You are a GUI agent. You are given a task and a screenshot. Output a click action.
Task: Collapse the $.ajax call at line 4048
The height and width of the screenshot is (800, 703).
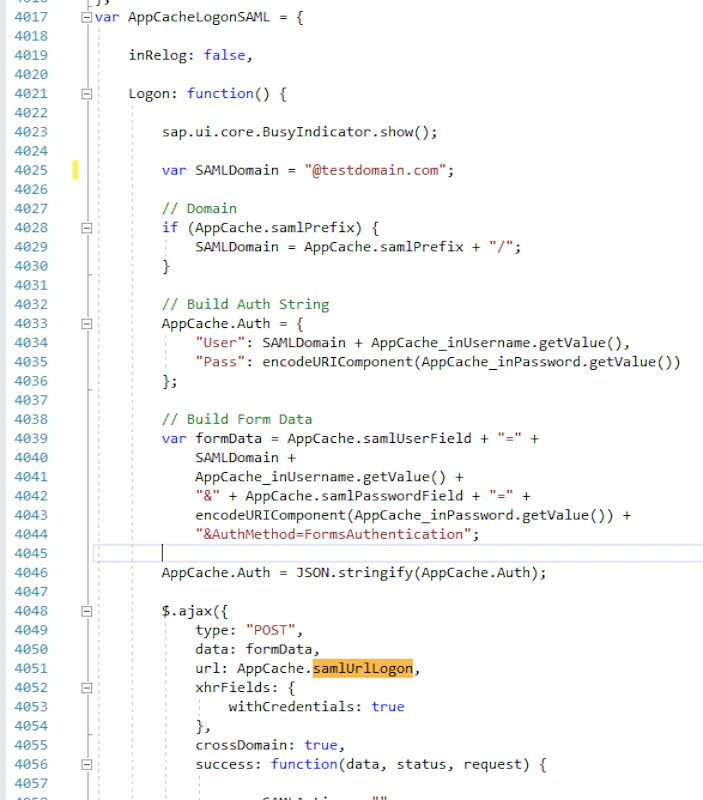pyautogui.click(x=87, y=611)
